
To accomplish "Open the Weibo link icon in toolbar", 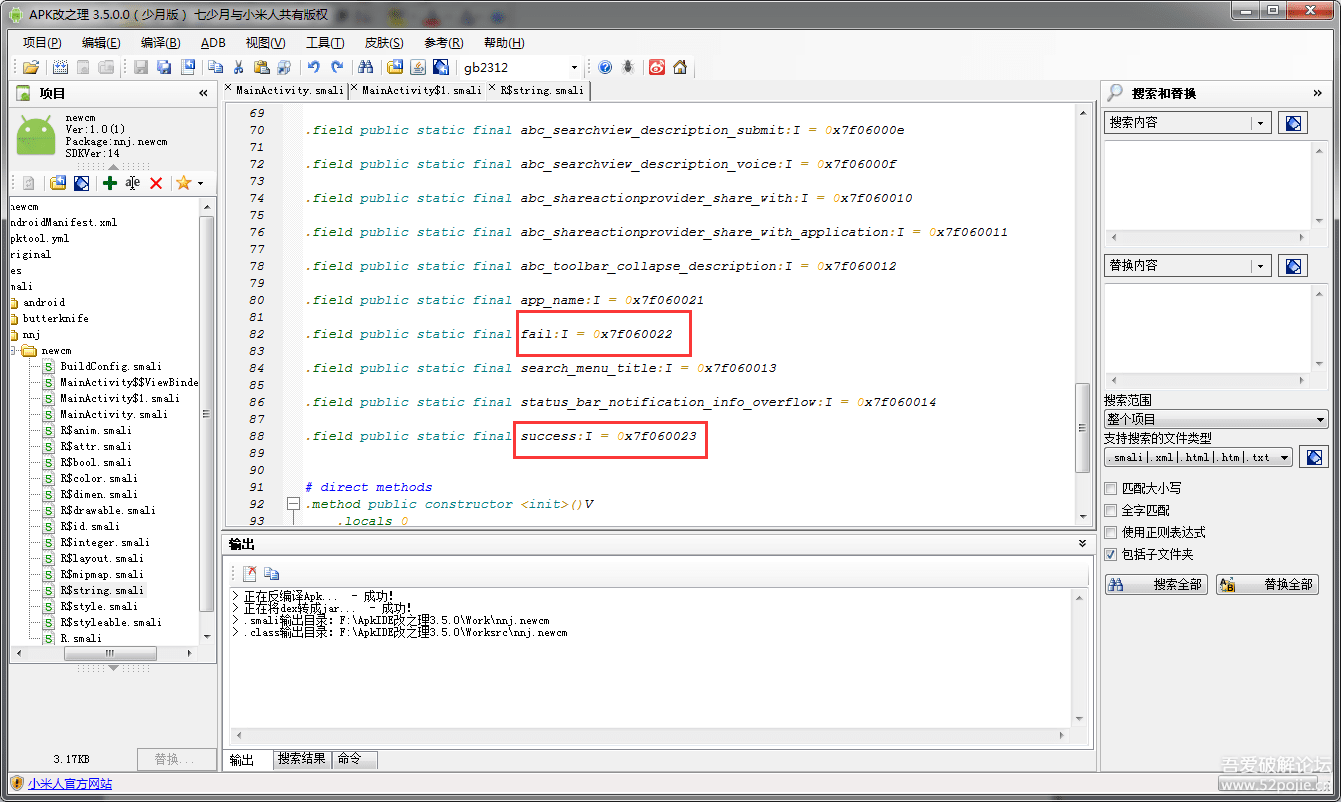I will [657, 67].
